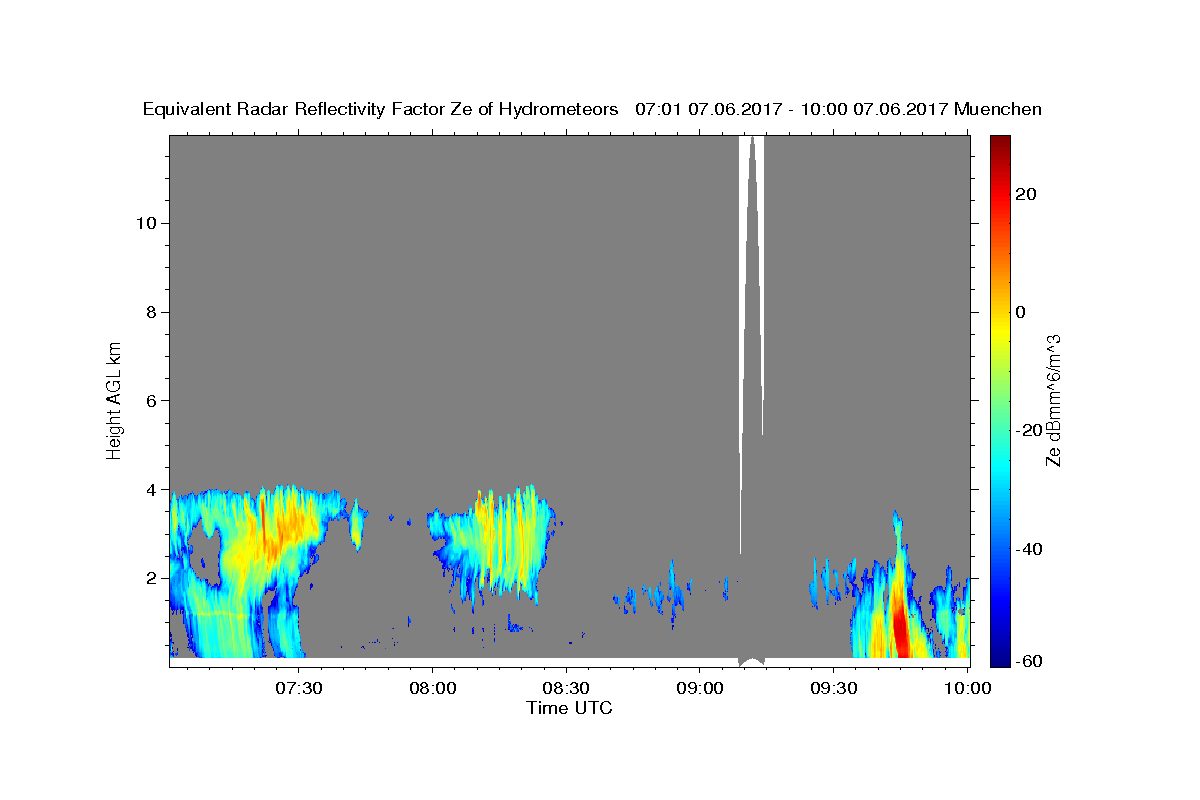
Task: Click the yellow region of the colorbar
Action: click(999, 330)
